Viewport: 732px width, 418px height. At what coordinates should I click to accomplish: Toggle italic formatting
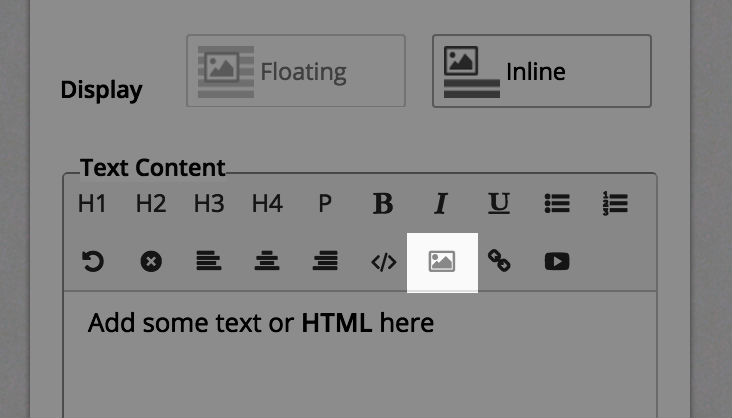441,204
